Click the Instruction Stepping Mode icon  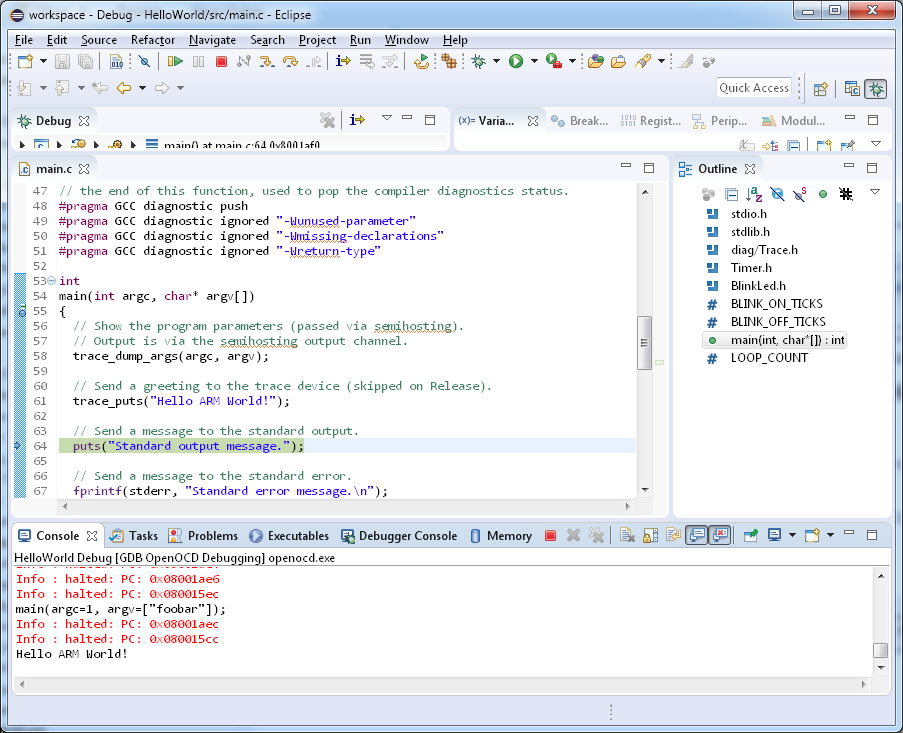343,62
